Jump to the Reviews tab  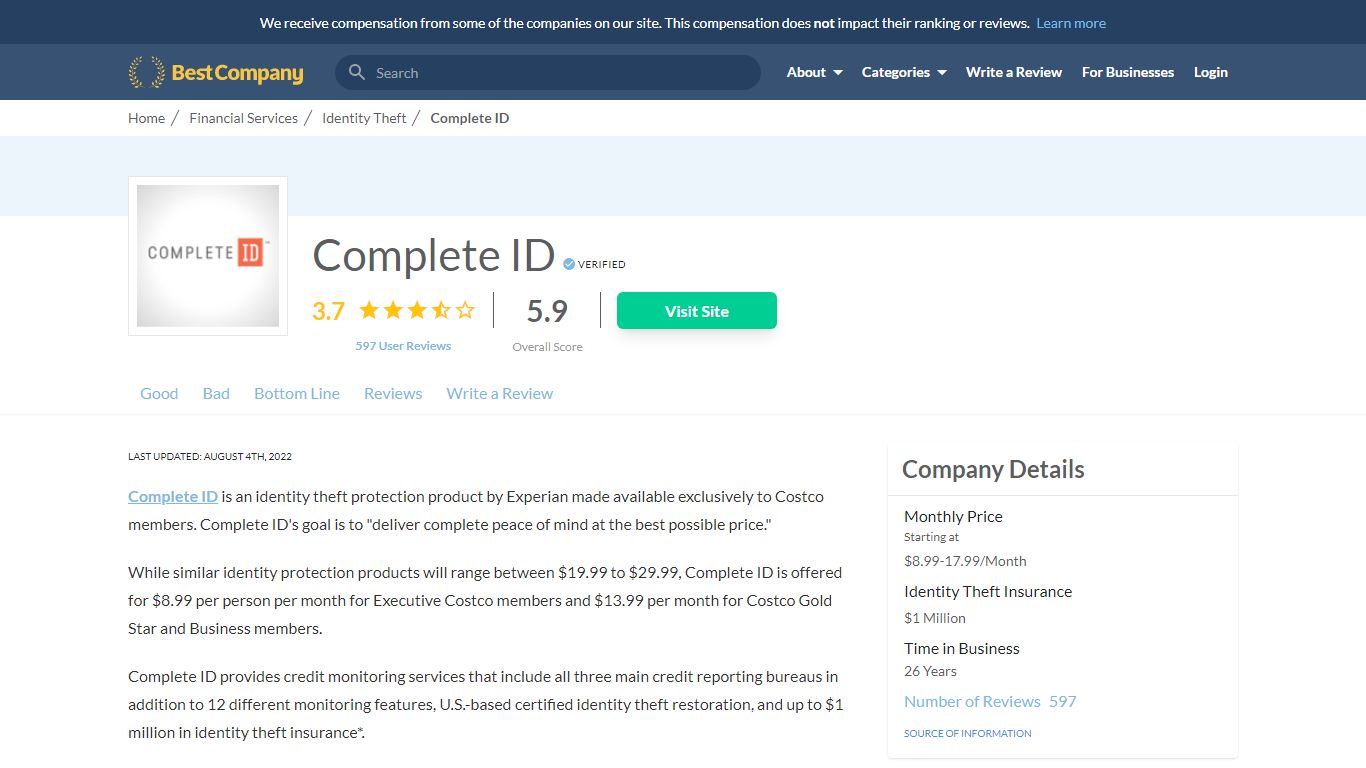(393, 393)
